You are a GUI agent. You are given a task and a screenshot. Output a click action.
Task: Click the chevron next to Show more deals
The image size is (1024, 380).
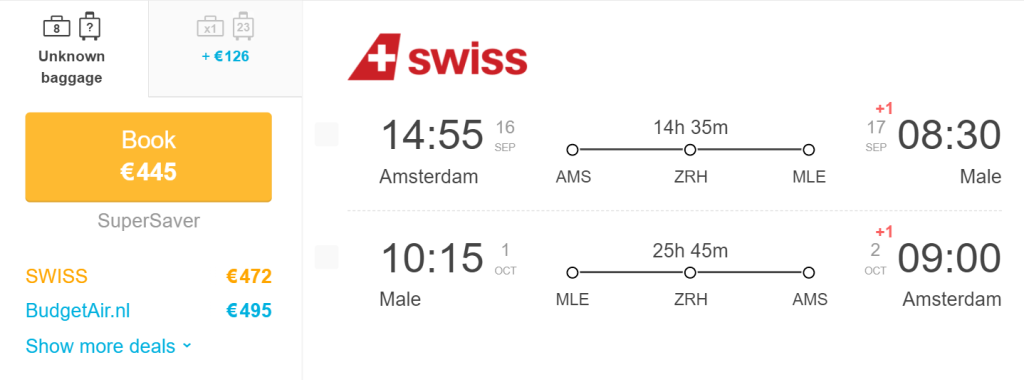click(x=187, y=346)
